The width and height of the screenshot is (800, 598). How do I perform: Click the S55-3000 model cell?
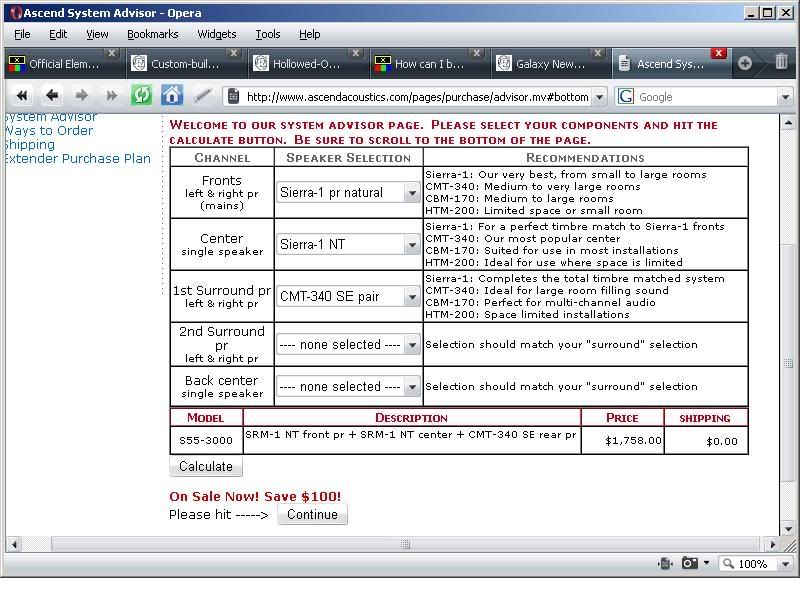pos(206,440)
